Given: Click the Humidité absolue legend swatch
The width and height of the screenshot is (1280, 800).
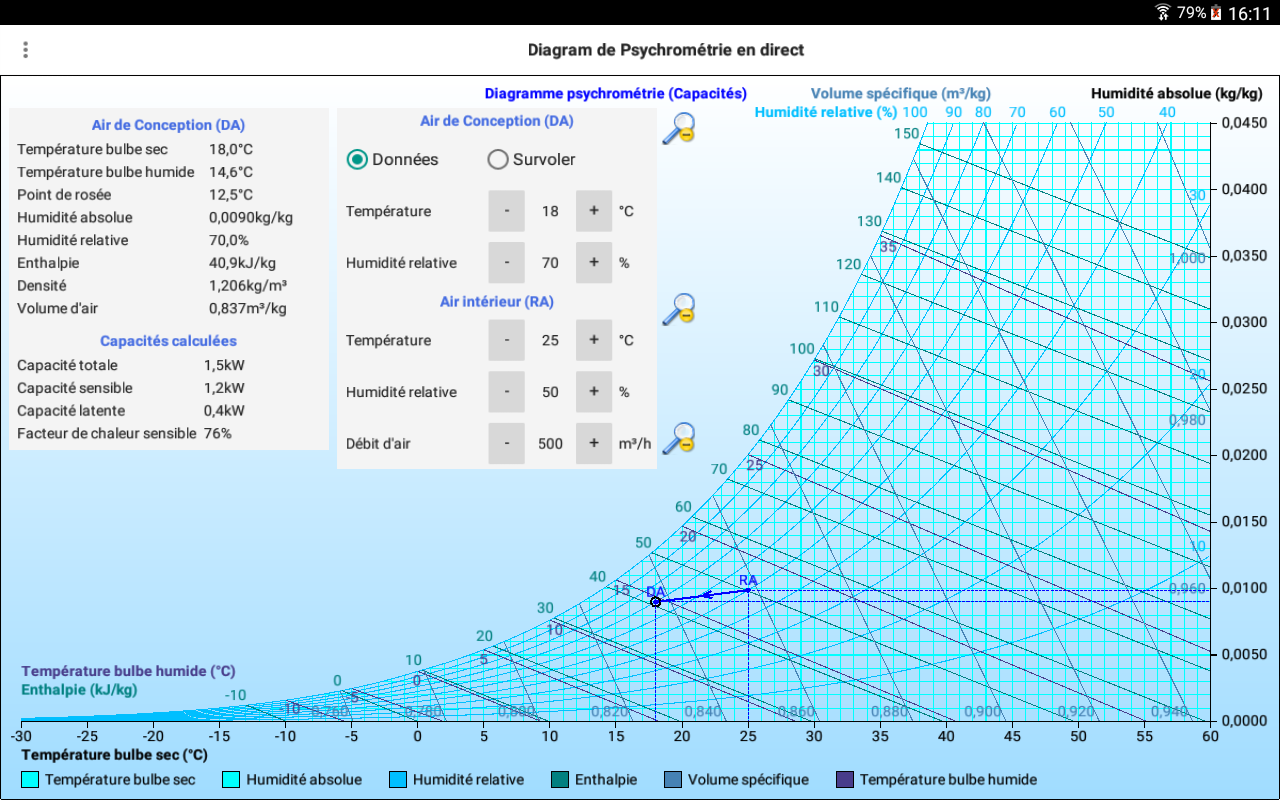Looking at the screenshot, I should (231, 780).
